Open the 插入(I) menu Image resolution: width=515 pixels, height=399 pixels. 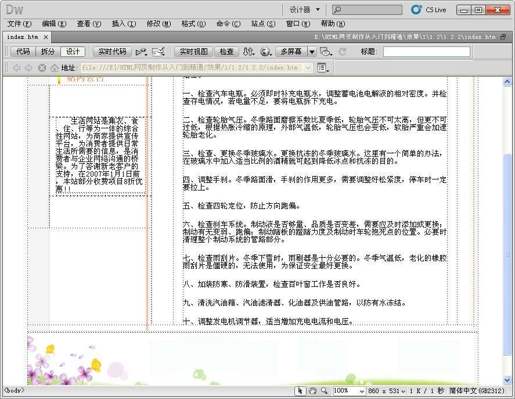(x=124, y=24)
